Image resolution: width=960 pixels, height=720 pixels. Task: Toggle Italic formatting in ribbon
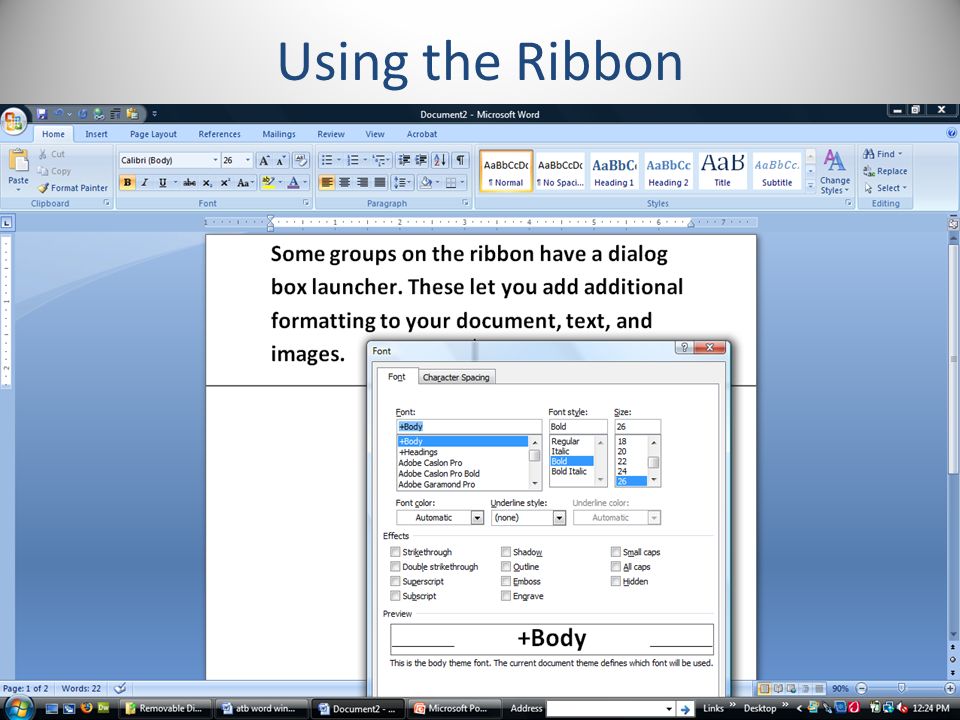coord(145,182)
